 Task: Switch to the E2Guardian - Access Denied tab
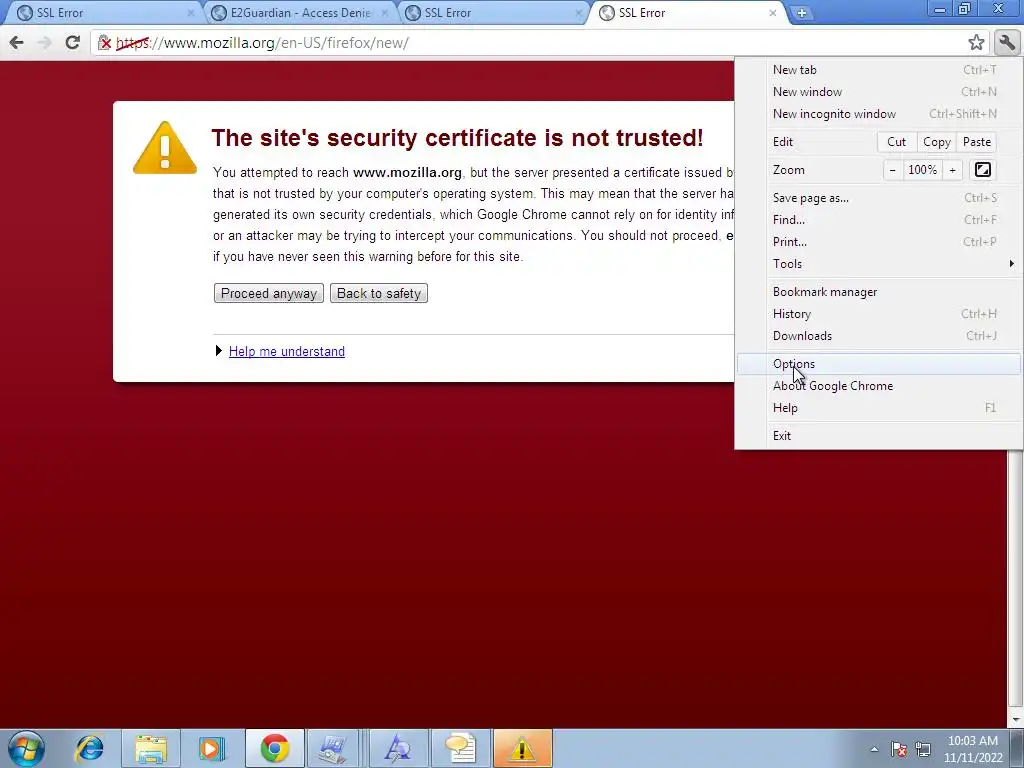pos(300,12)
